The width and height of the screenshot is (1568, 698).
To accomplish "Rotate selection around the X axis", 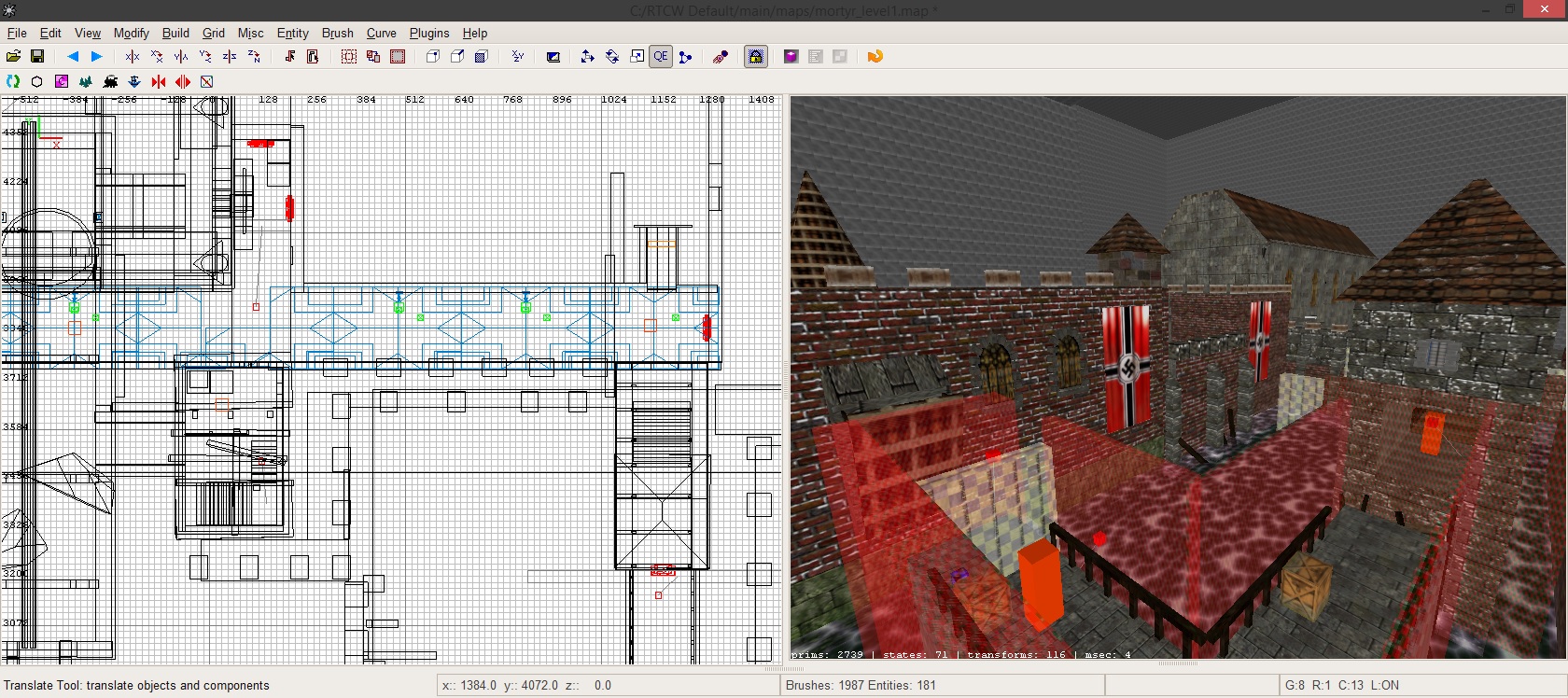I will (157, 57).
